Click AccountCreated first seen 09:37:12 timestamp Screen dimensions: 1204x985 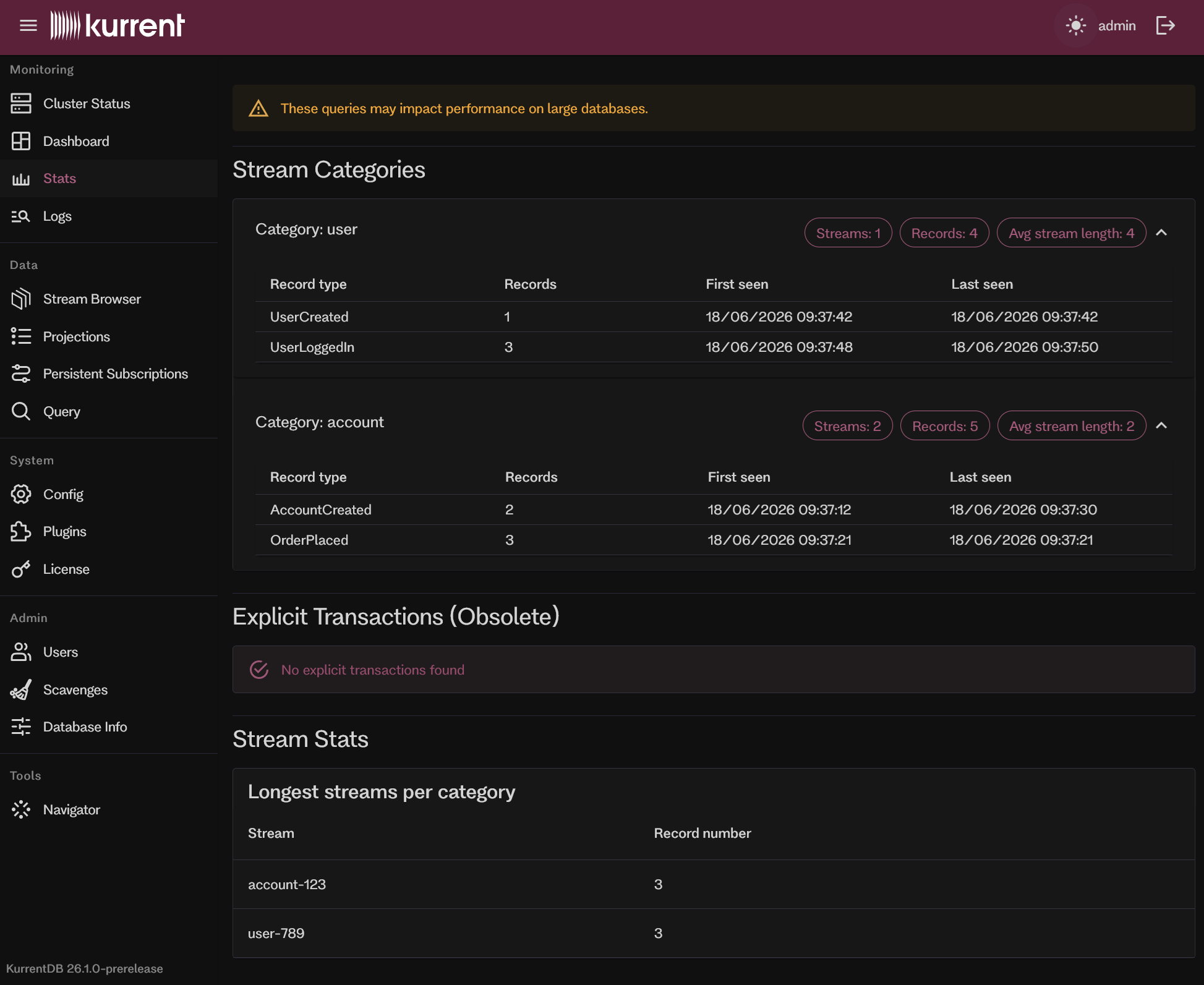click(x=779, y=510)
